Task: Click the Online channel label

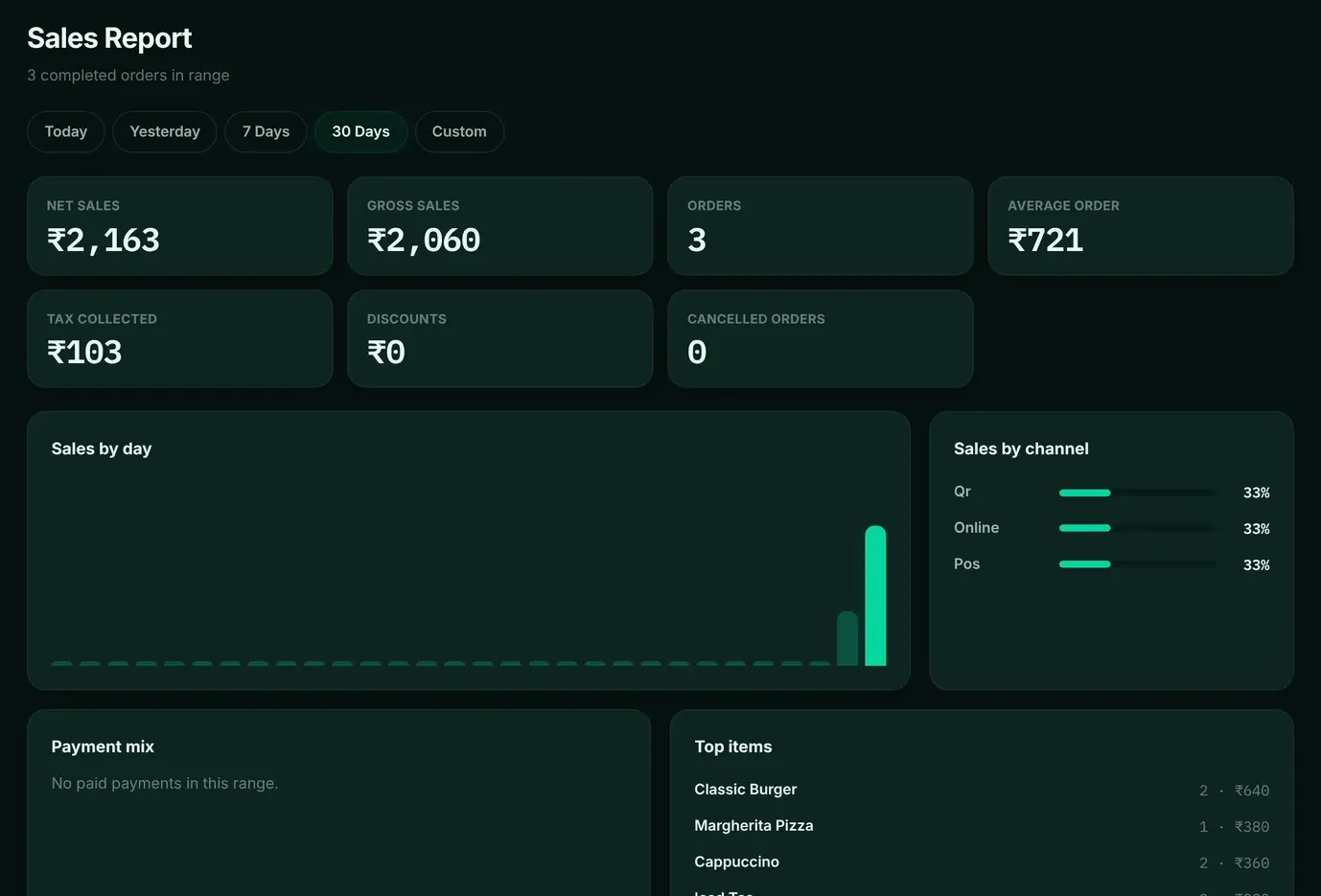Action: point(976,528)
